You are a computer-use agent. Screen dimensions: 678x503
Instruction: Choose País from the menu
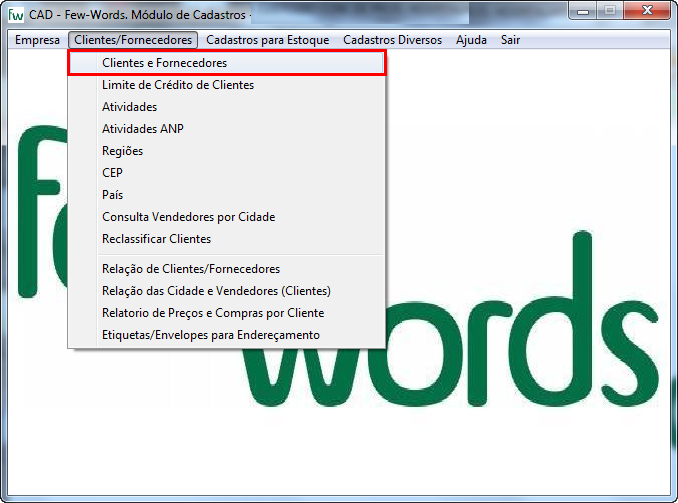tap(227, 195)
